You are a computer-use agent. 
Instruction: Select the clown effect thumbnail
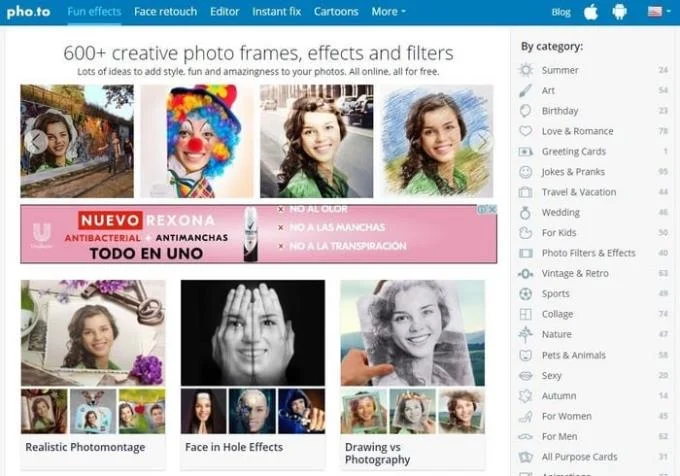click(x=196, y=141)
